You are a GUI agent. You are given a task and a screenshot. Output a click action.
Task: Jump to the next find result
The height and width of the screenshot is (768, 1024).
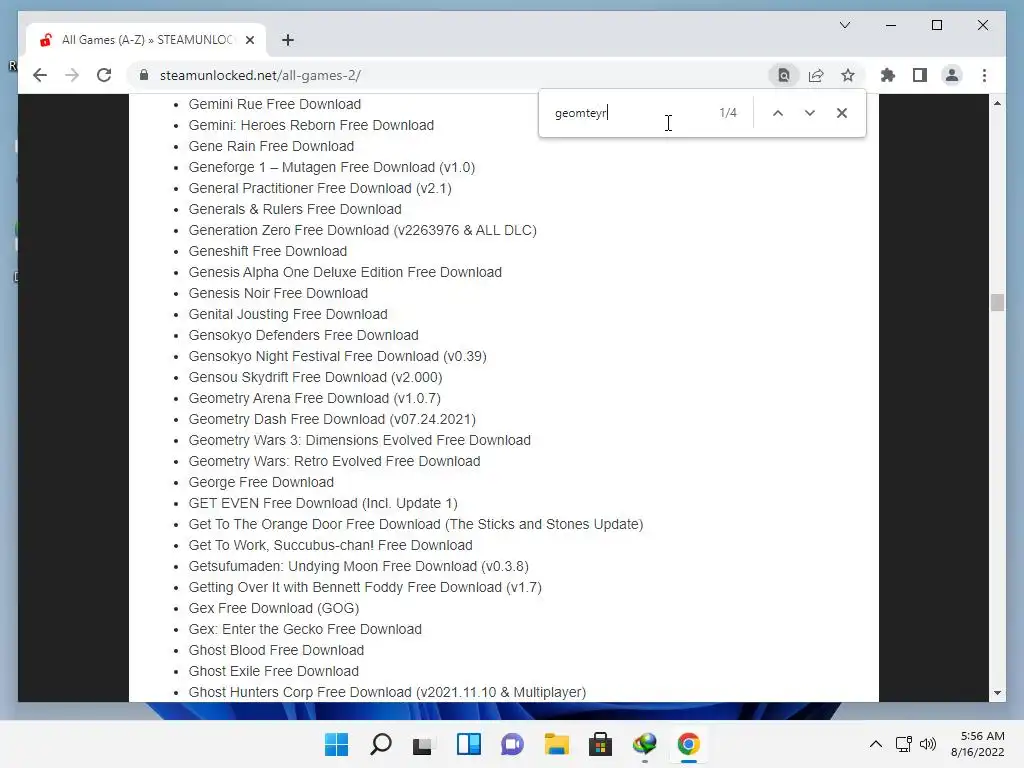[810, 113]
